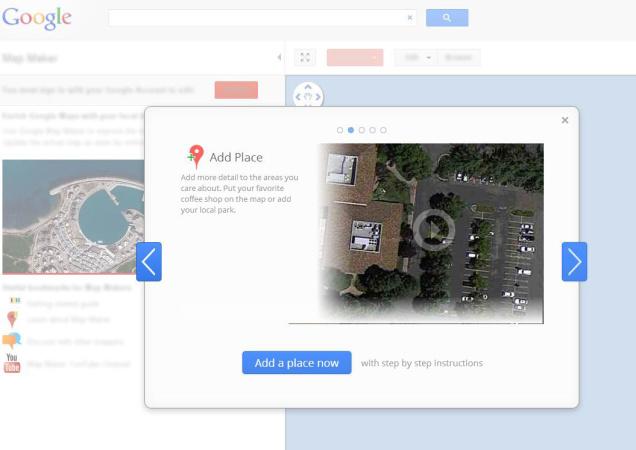Select the fifth slide indicator dot
Image resolution: width=636 pixels, height=450 pixels.
tap(383, 130)
